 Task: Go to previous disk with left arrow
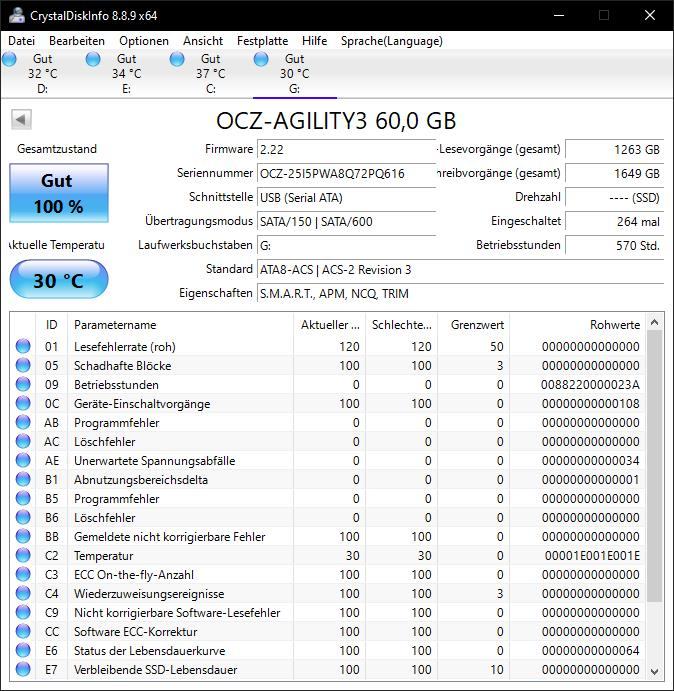[21, 119]
